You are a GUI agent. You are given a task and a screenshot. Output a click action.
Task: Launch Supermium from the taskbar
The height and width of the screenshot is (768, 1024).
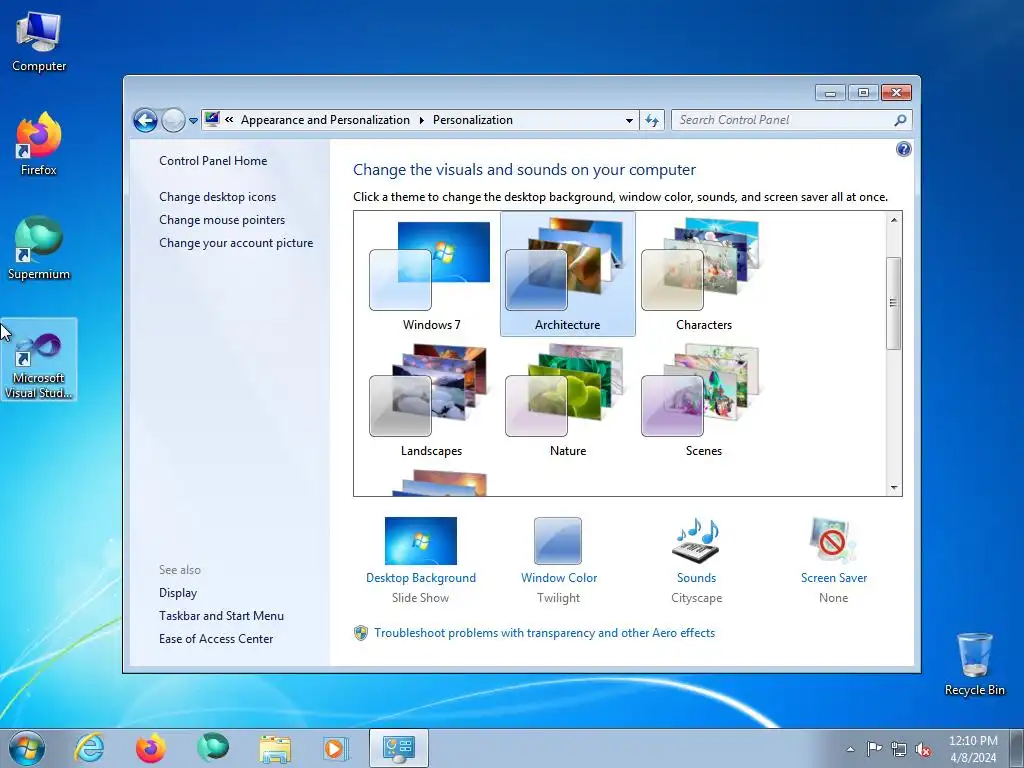pos(213,748)
